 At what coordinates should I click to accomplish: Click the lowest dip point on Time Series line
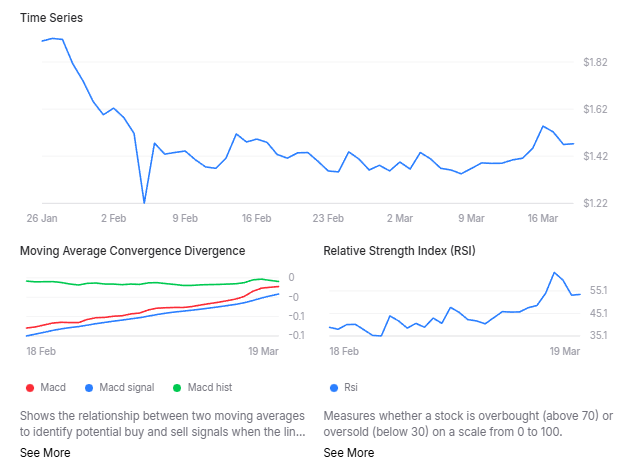(144, 203)
